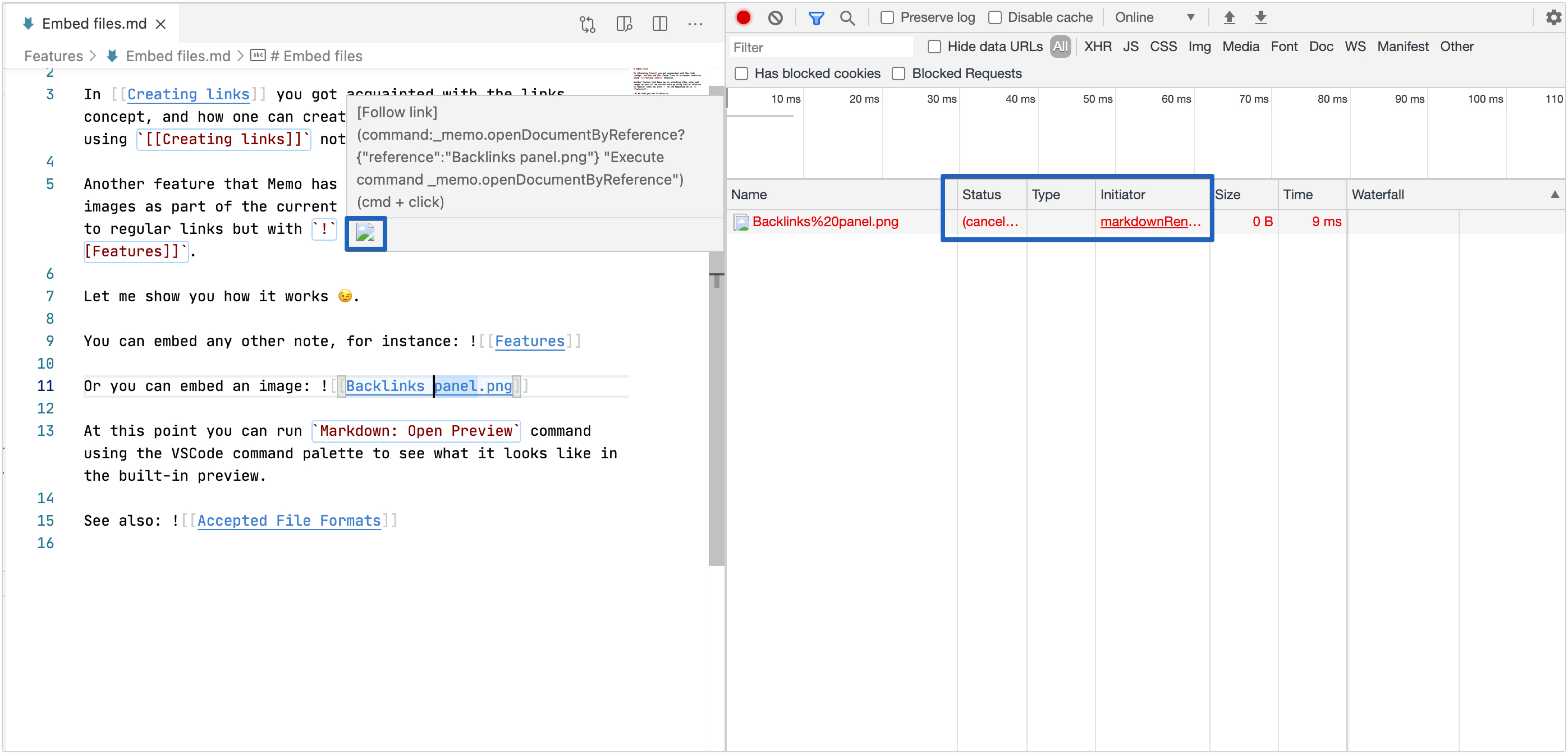This screenshot has height=754, width=1568.
Task: Click the Follow link hover text
Action: 397,112
